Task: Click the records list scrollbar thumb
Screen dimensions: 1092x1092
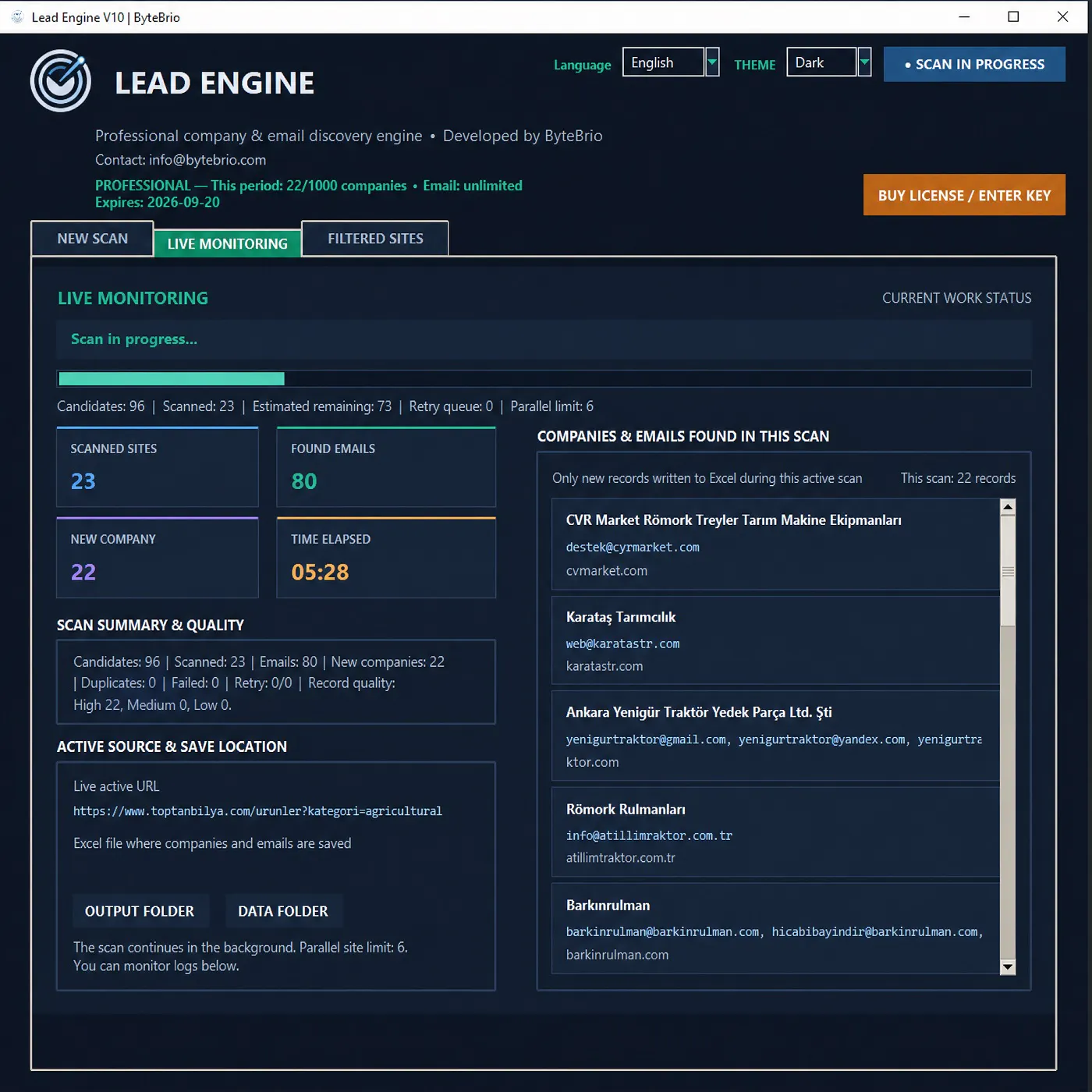Action: point(1008,571)
